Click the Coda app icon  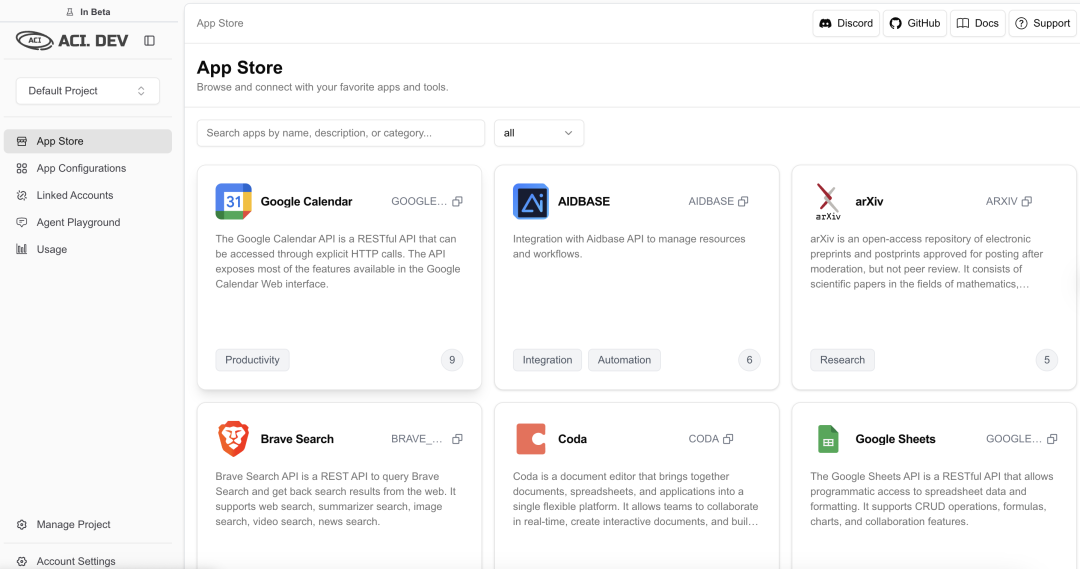[x=531, y=439]
